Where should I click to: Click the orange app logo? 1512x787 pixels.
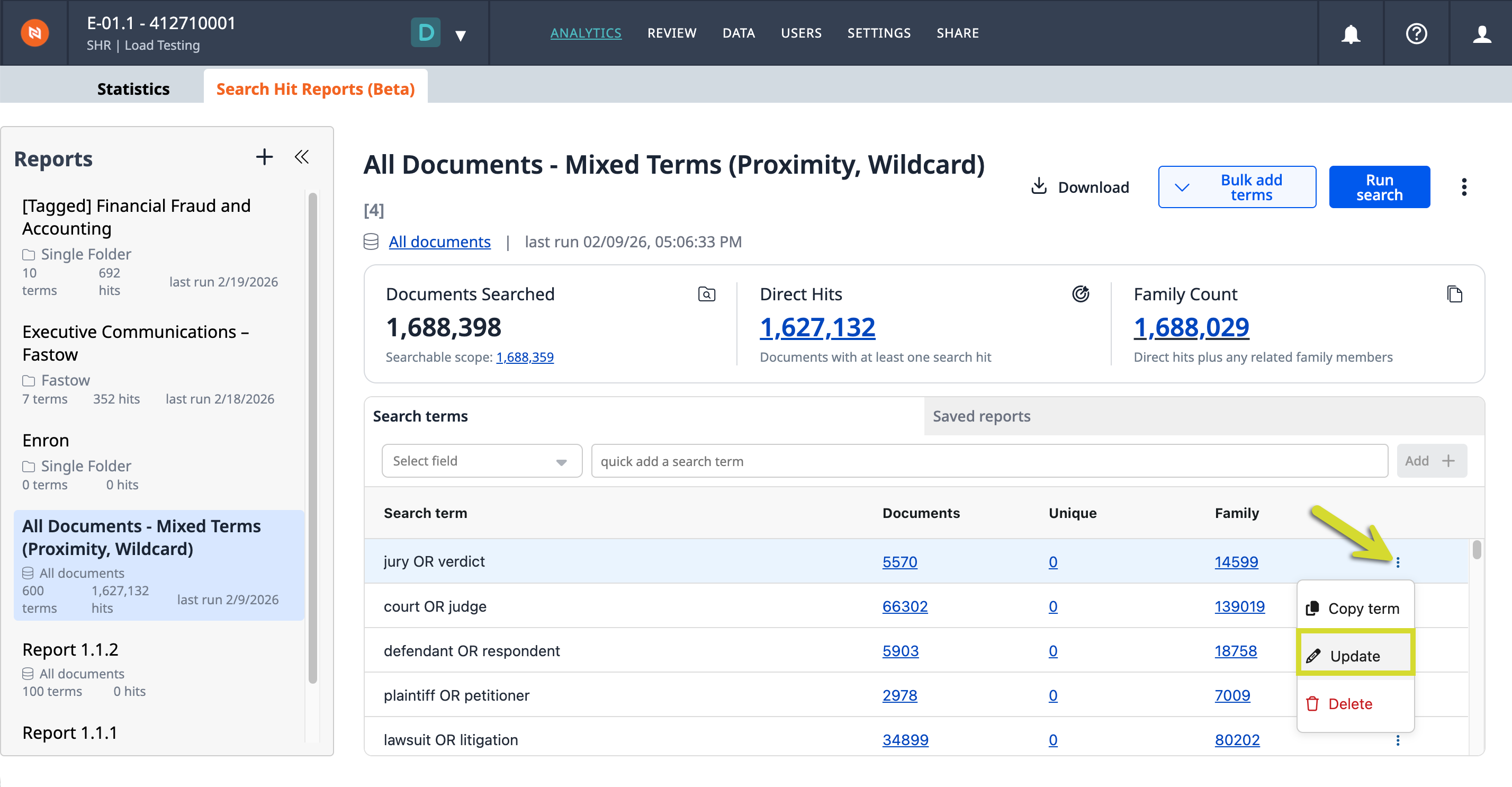(34, 33)
